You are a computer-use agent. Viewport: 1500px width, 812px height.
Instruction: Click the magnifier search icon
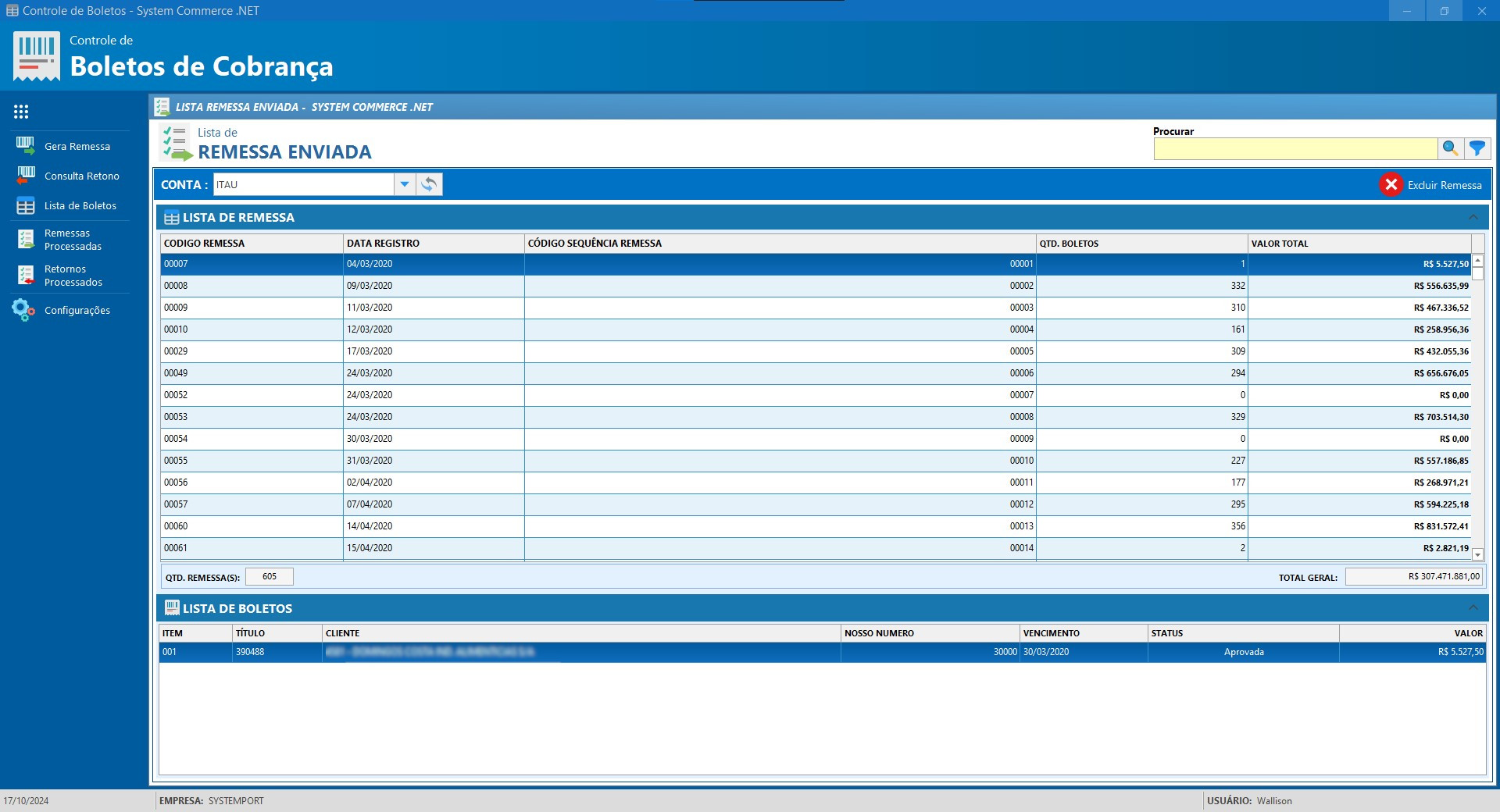(1450, 148)
